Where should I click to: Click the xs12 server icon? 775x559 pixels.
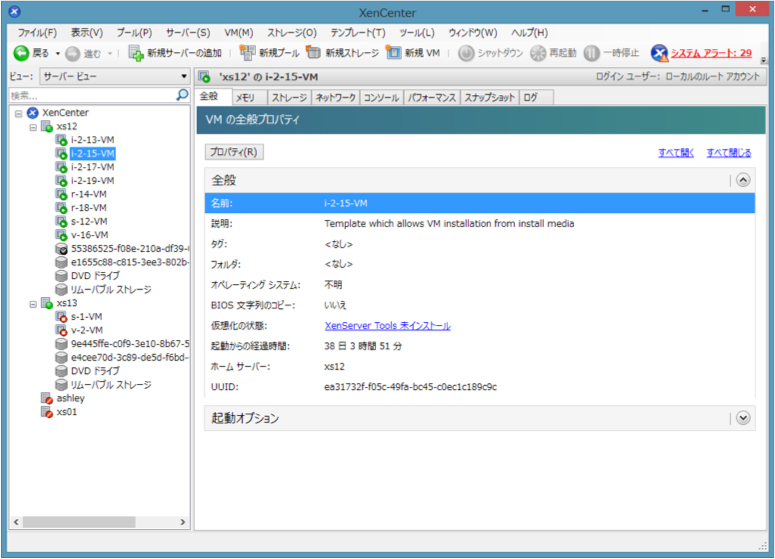tap(47, 127)
